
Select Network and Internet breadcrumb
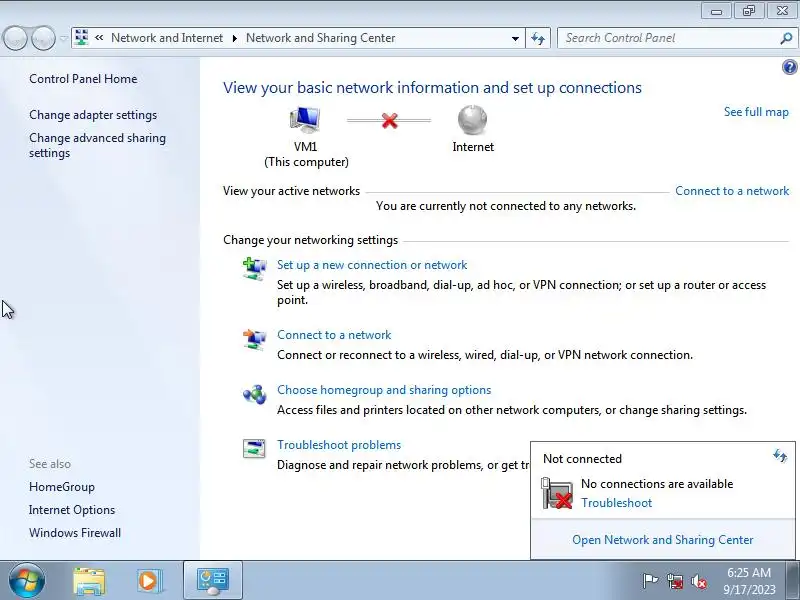coord(167,38)
